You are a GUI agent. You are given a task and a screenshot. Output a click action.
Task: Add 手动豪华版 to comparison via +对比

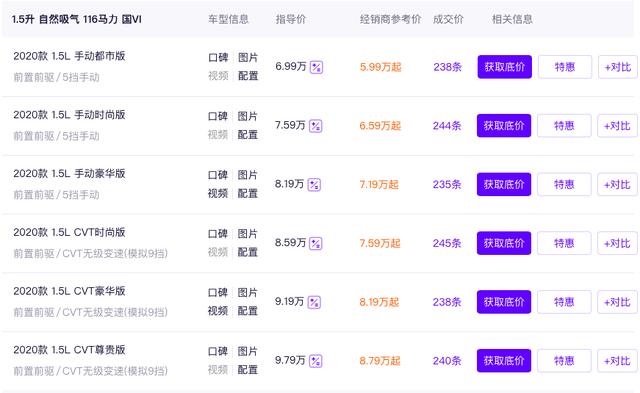point(617,184)
